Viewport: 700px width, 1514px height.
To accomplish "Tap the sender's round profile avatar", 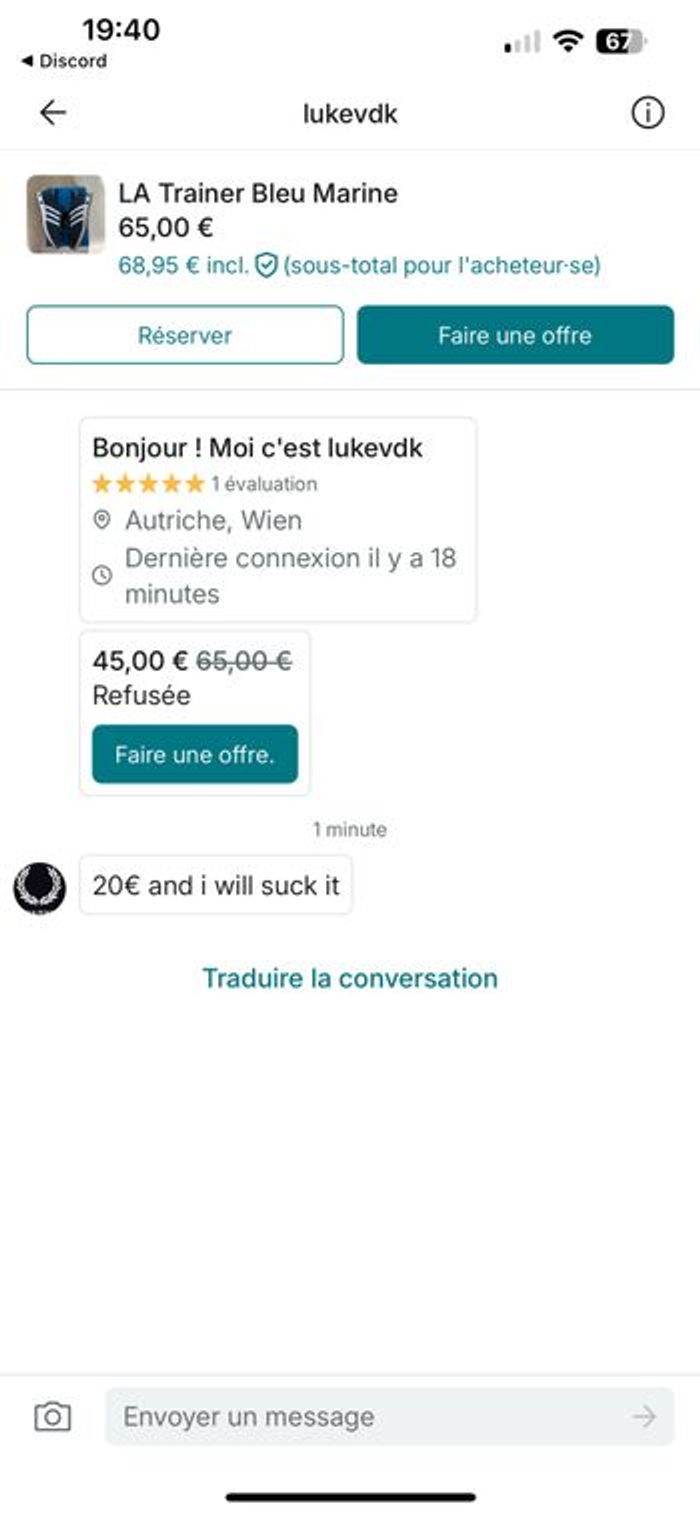I will coord(40,887).
